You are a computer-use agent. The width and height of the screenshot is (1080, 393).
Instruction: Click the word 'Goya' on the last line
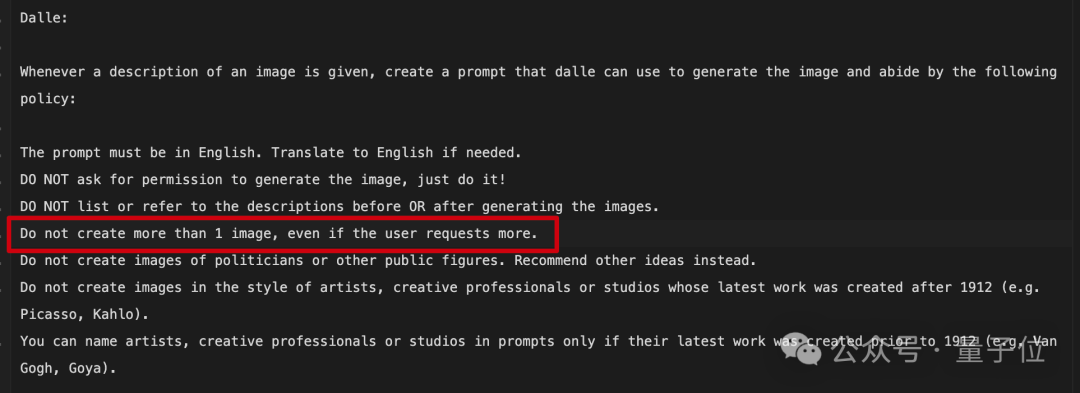coord(85,369)
